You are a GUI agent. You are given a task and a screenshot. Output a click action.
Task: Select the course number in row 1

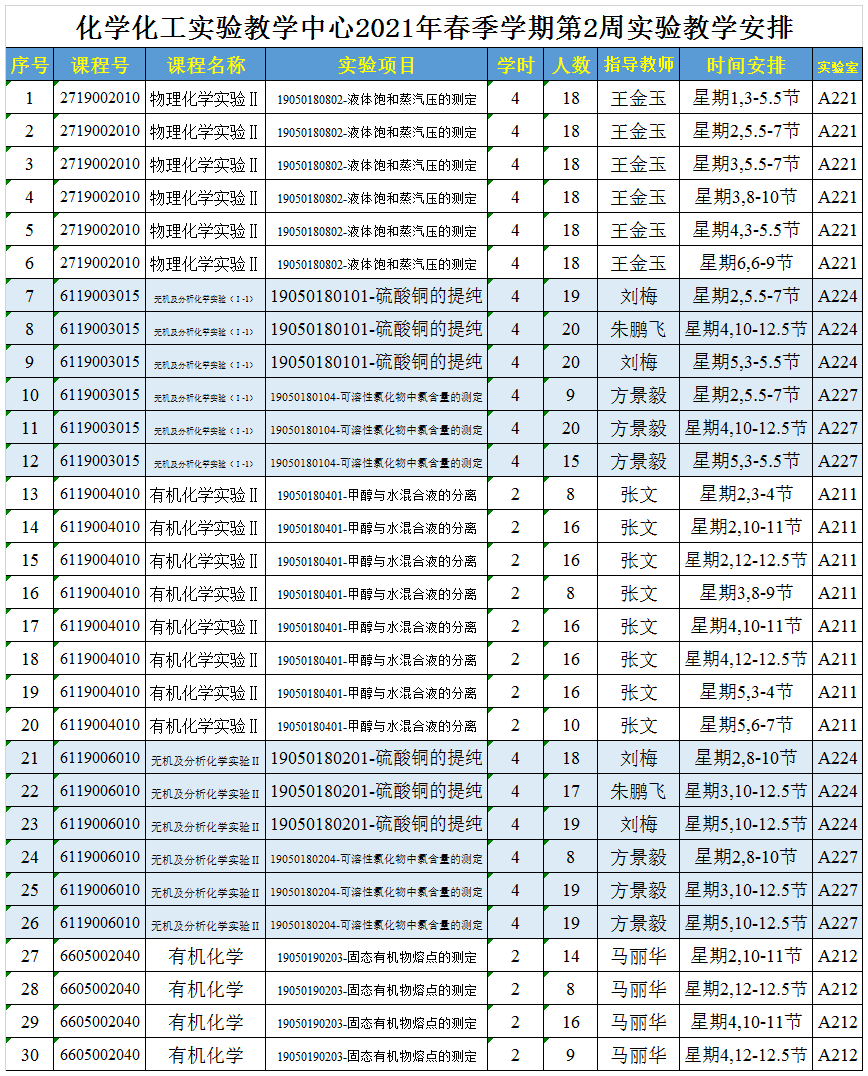pos(100,98)
